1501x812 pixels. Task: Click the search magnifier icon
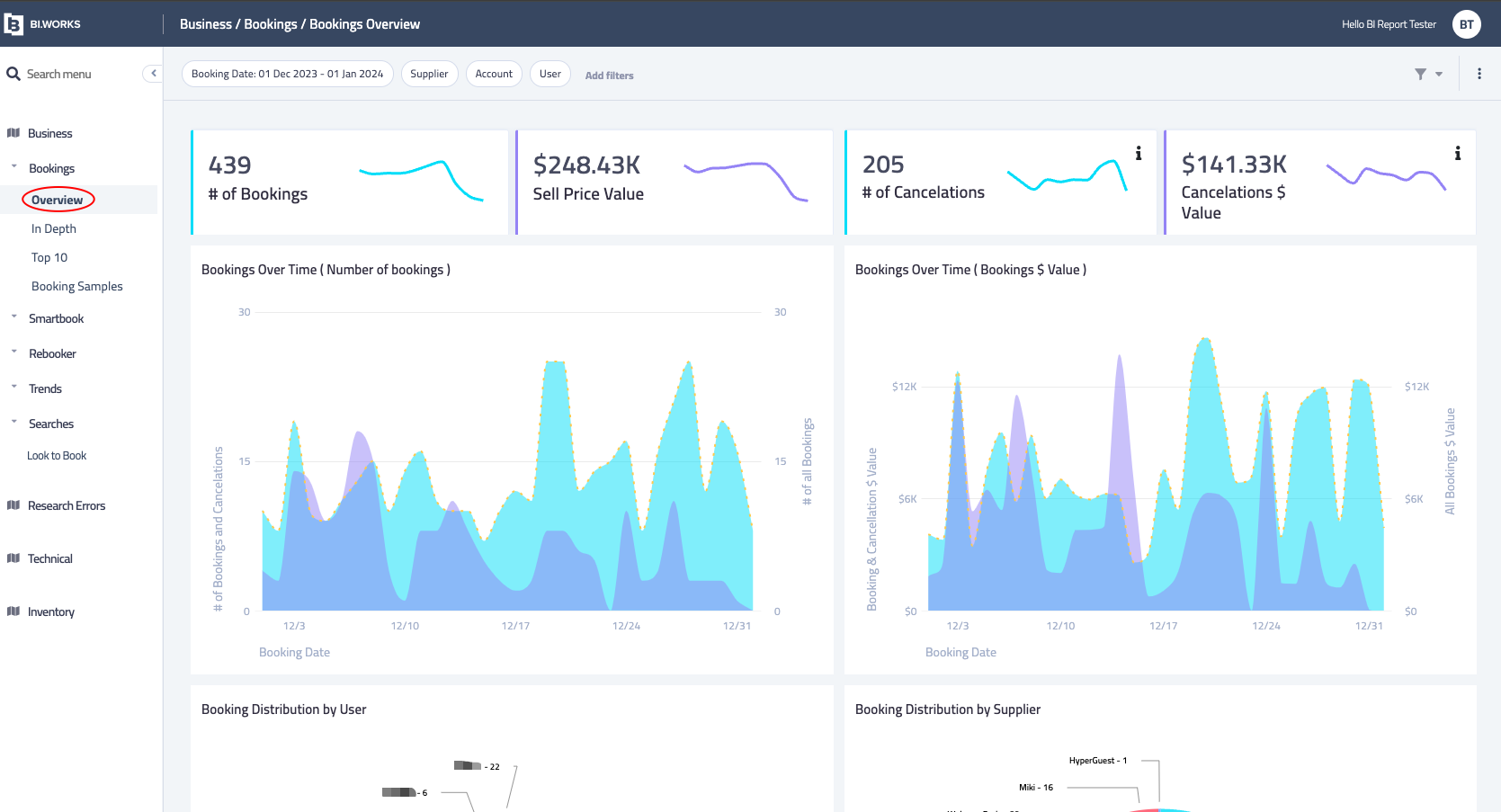[x=13, y=74]
